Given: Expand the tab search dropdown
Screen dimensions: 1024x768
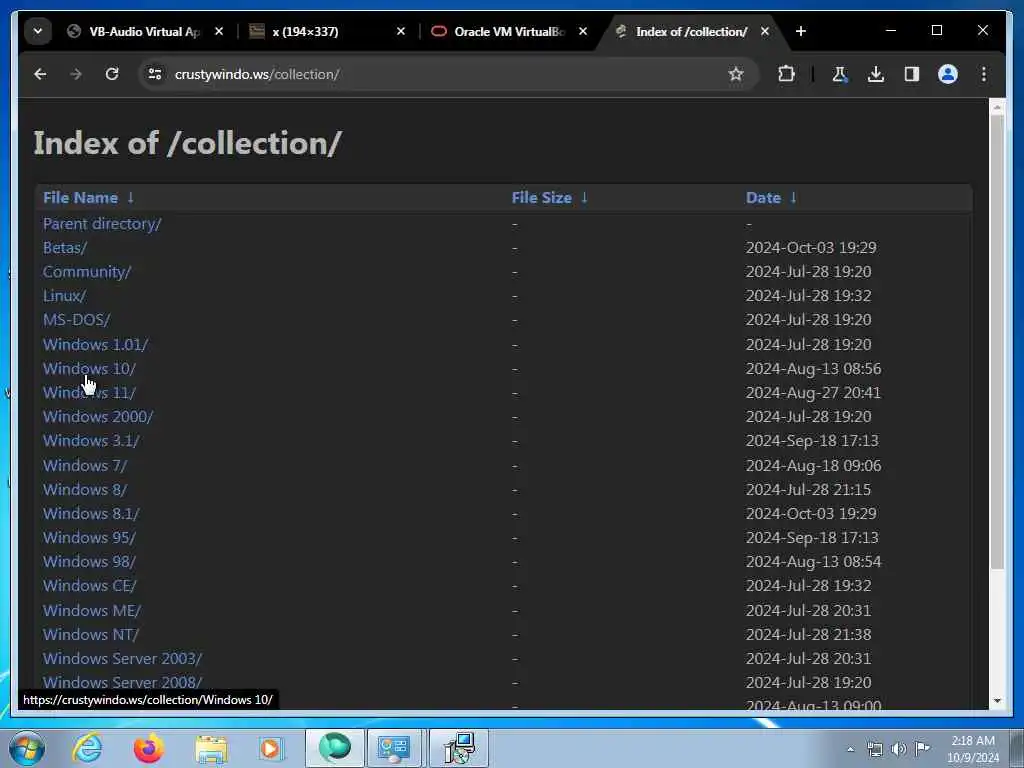Looking at the screenshot, I should [38, 31].
